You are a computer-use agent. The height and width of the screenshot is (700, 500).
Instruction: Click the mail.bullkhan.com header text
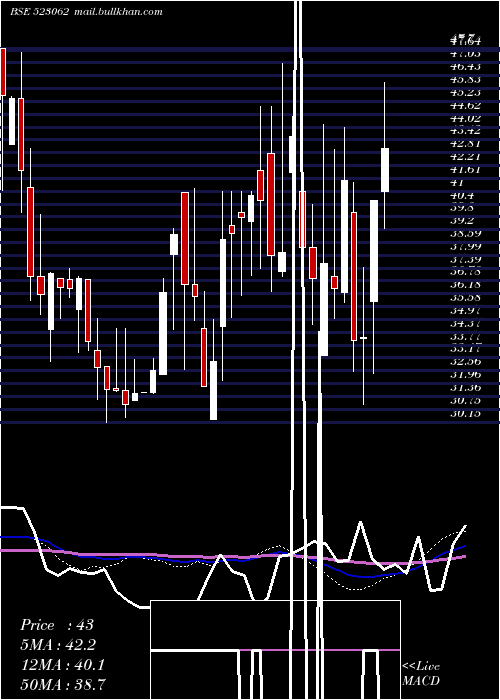pyautogui.click(x=118, y=12)
